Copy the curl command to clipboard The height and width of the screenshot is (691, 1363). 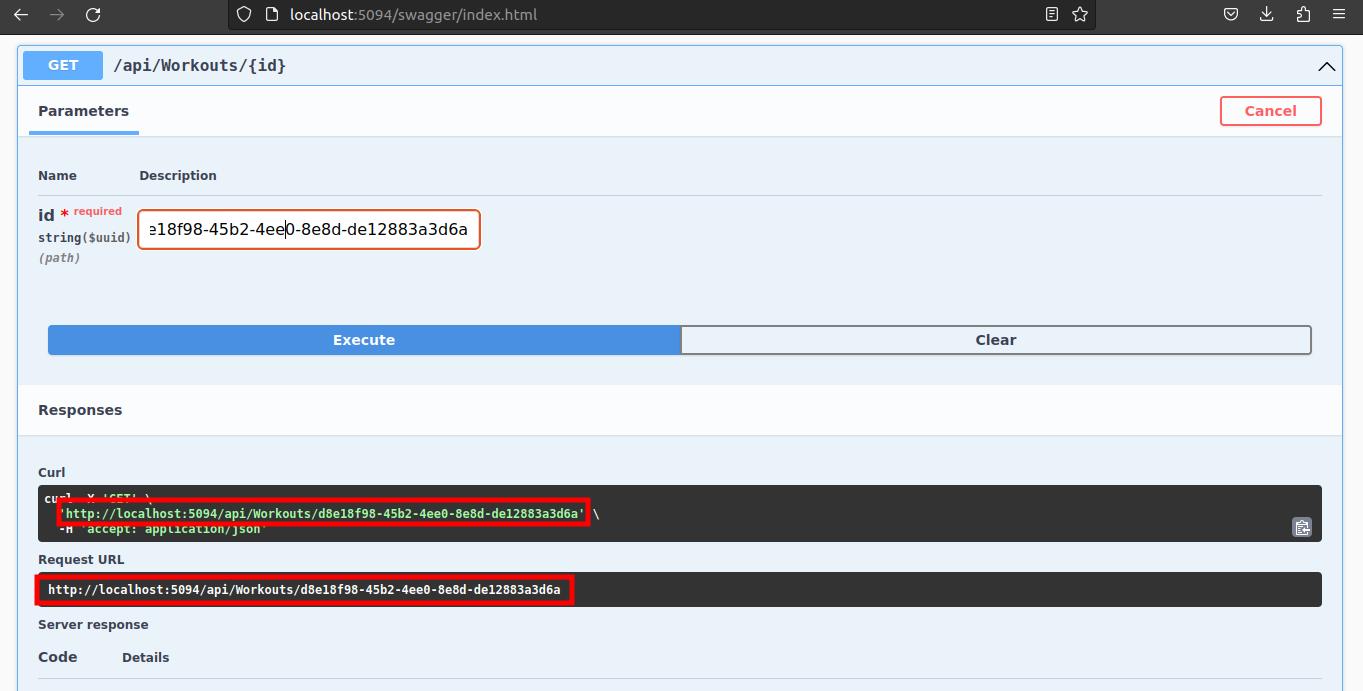click(1301, 527)
